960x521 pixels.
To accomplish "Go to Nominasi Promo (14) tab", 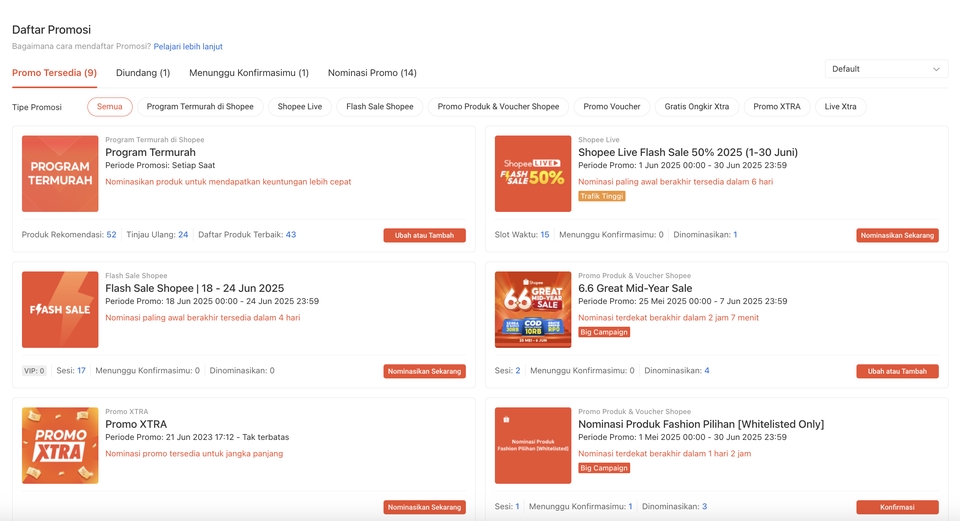I will 372,72.
